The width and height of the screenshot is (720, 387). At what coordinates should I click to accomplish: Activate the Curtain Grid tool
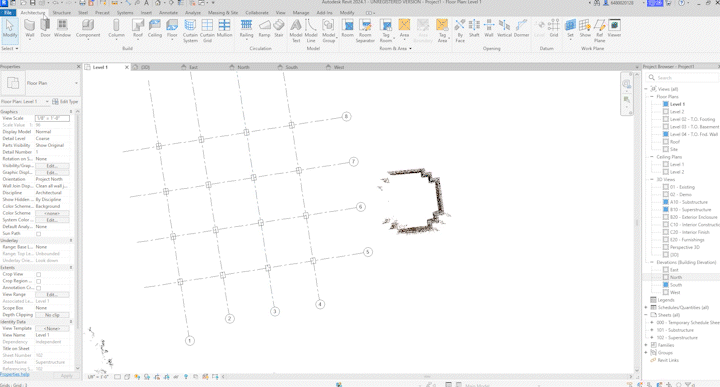pyautogui.click(x=207, y=31)
